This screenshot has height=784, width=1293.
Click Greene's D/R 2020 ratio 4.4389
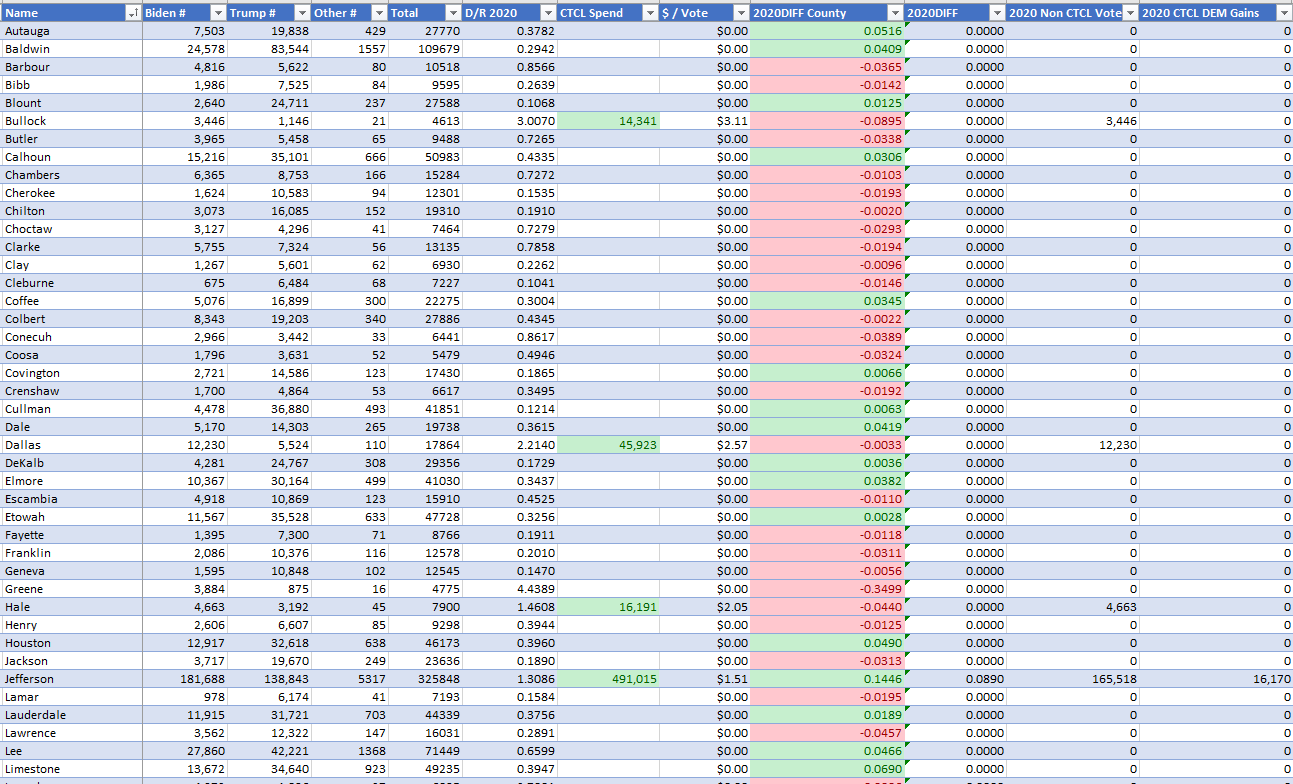[x=510, y=589]
